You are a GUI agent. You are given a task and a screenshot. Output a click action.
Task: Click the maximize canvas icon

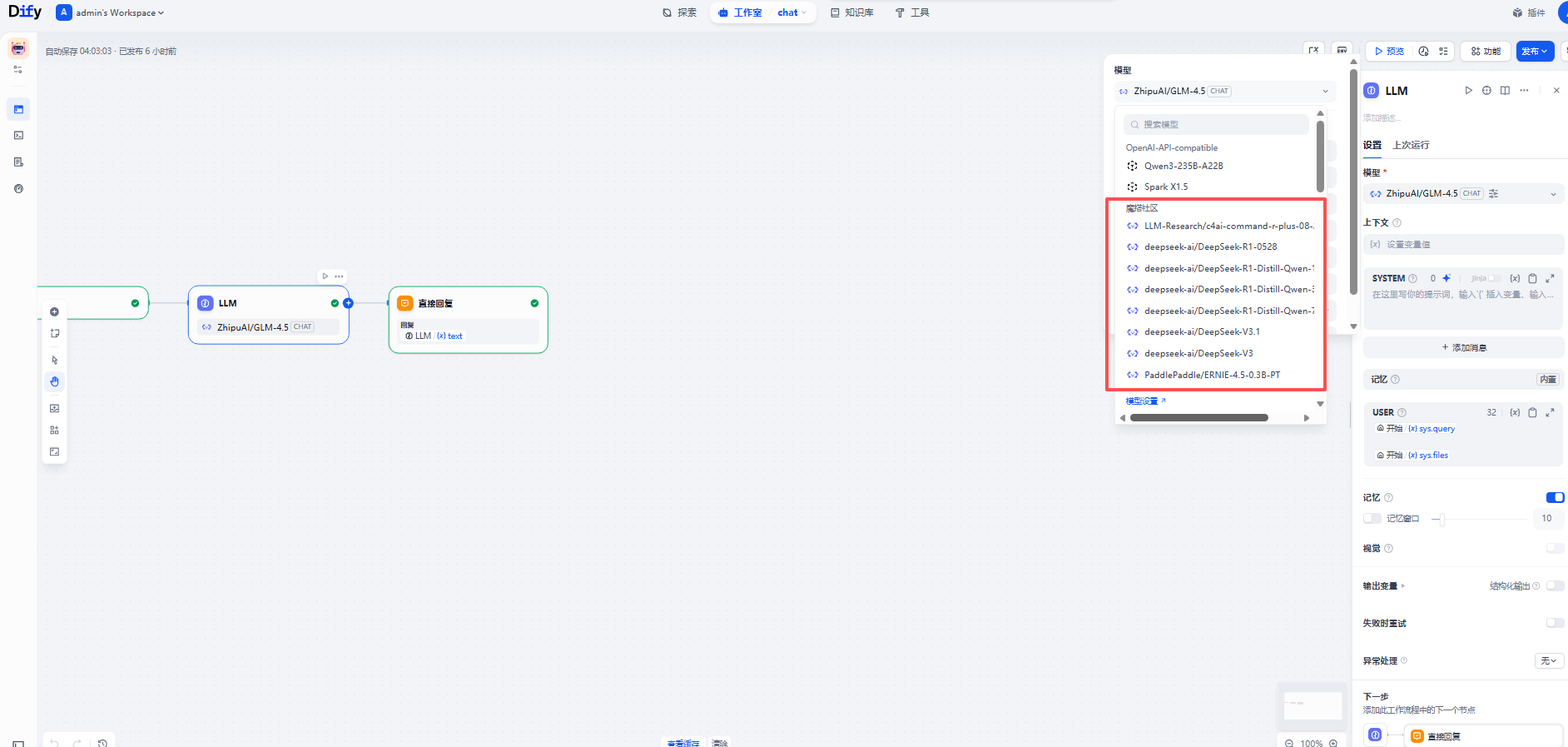click(x=55, y=451)
